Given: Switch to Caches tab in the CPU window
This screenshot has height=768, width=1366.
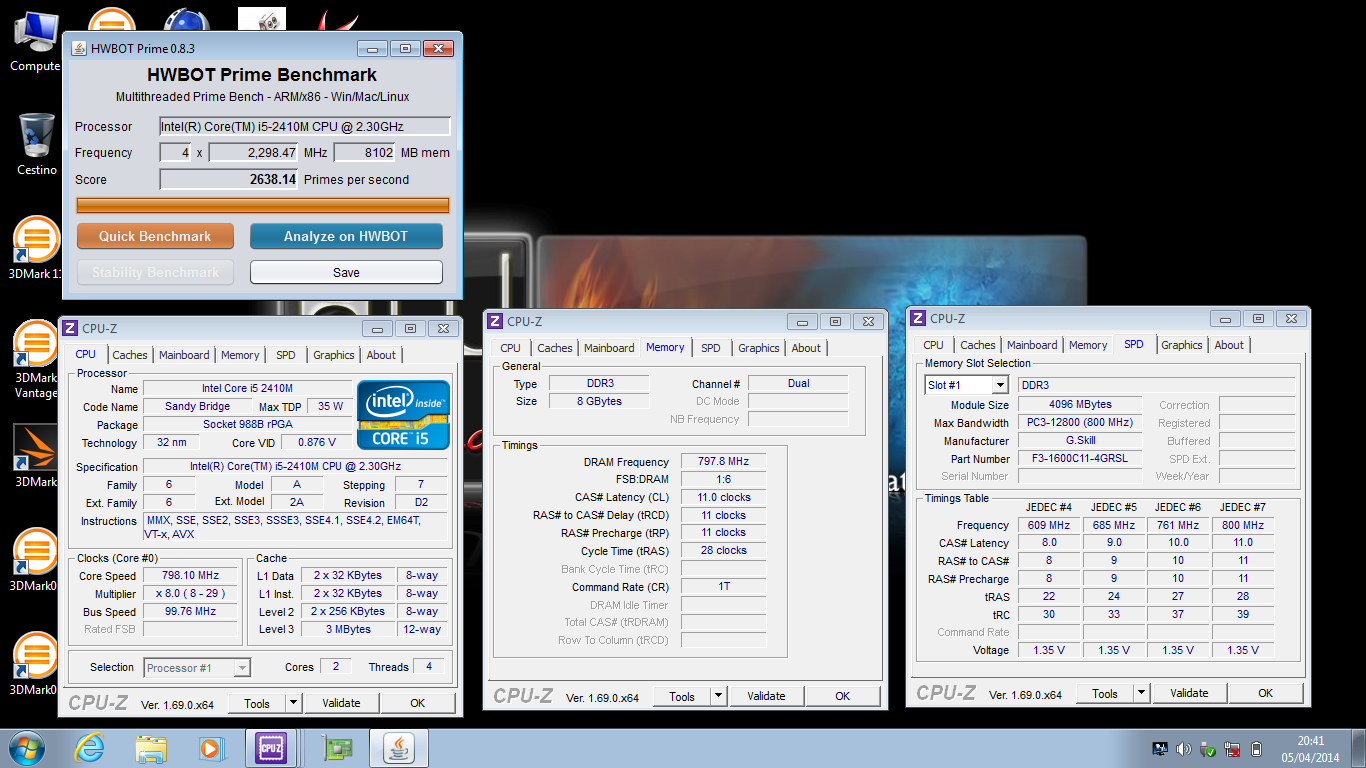Looking at the screenshot, I should click(130, 355).
